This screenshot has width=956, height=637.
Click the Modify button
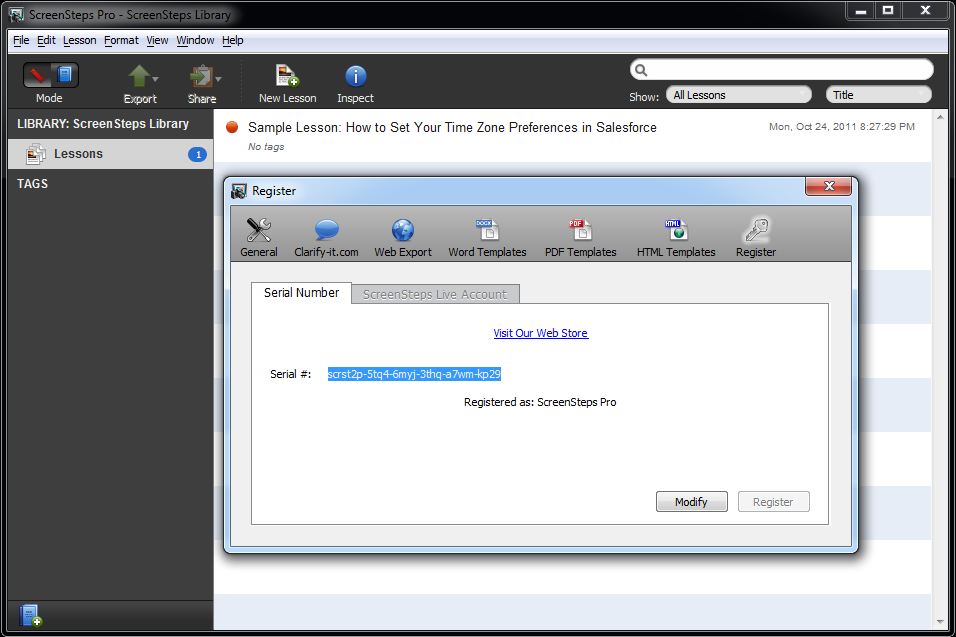691,502
